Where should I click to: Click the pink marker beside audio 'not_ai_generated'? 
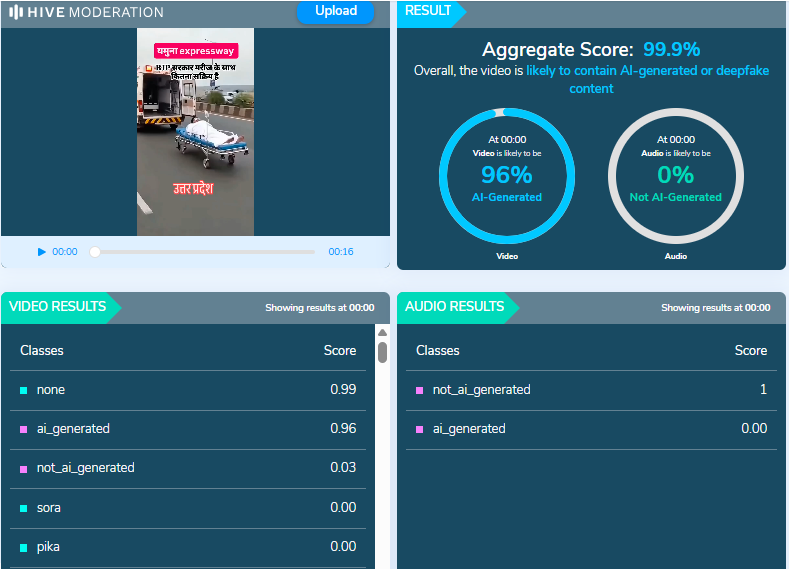click(420, 390)
